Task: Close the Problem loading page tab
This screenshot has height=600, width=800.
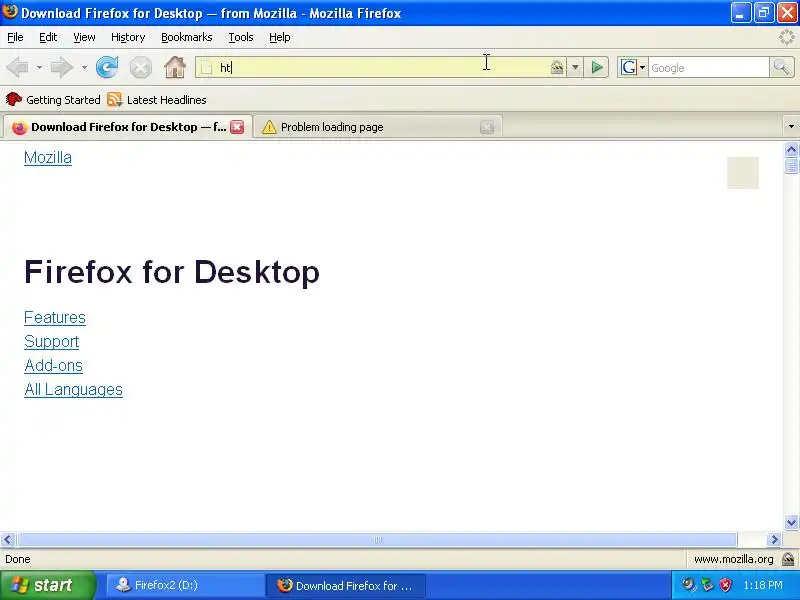Action: 487,127
